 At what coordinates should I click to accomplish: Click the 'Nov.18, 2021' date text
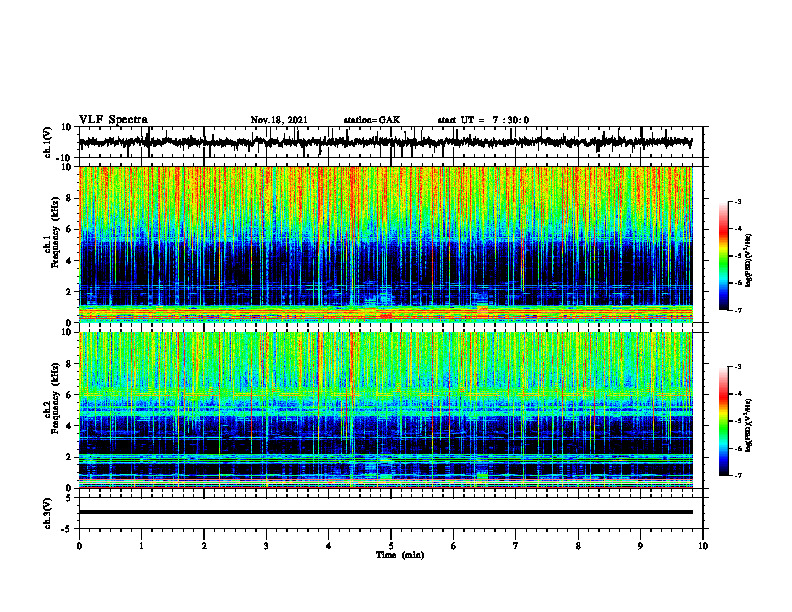tap(279, 120)
